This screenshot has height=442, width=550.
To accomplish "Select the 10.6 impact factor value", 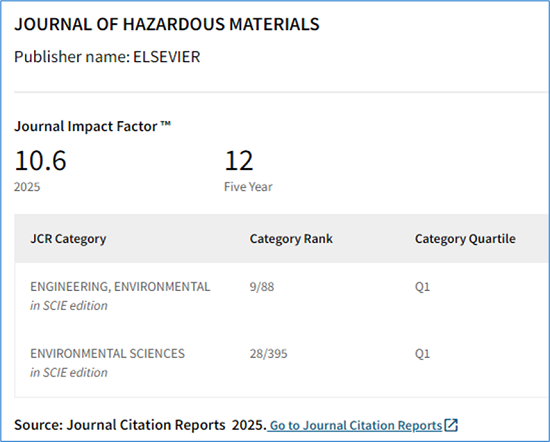I will [x=40, y=161].
